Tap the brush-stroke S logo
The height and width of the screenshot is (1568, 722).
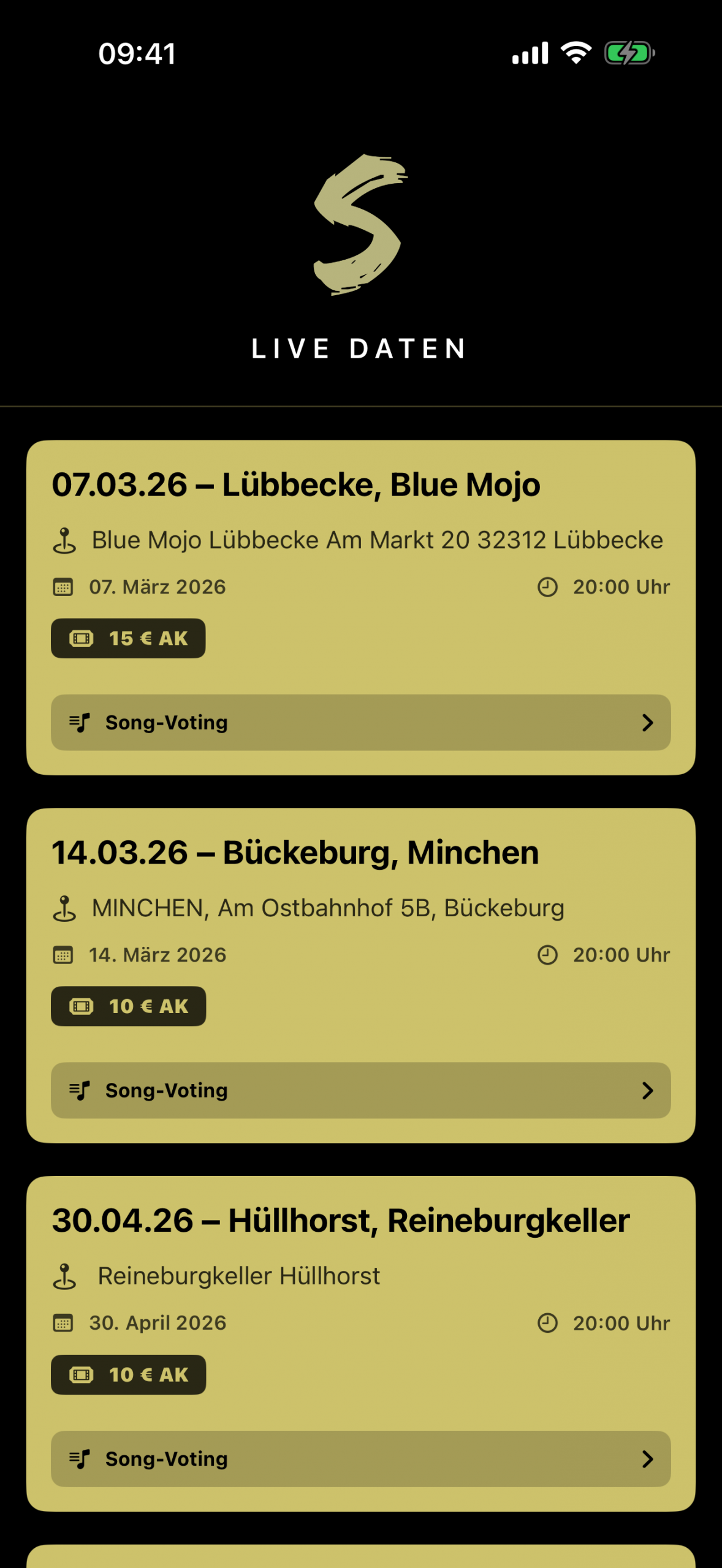click(360, 225)
